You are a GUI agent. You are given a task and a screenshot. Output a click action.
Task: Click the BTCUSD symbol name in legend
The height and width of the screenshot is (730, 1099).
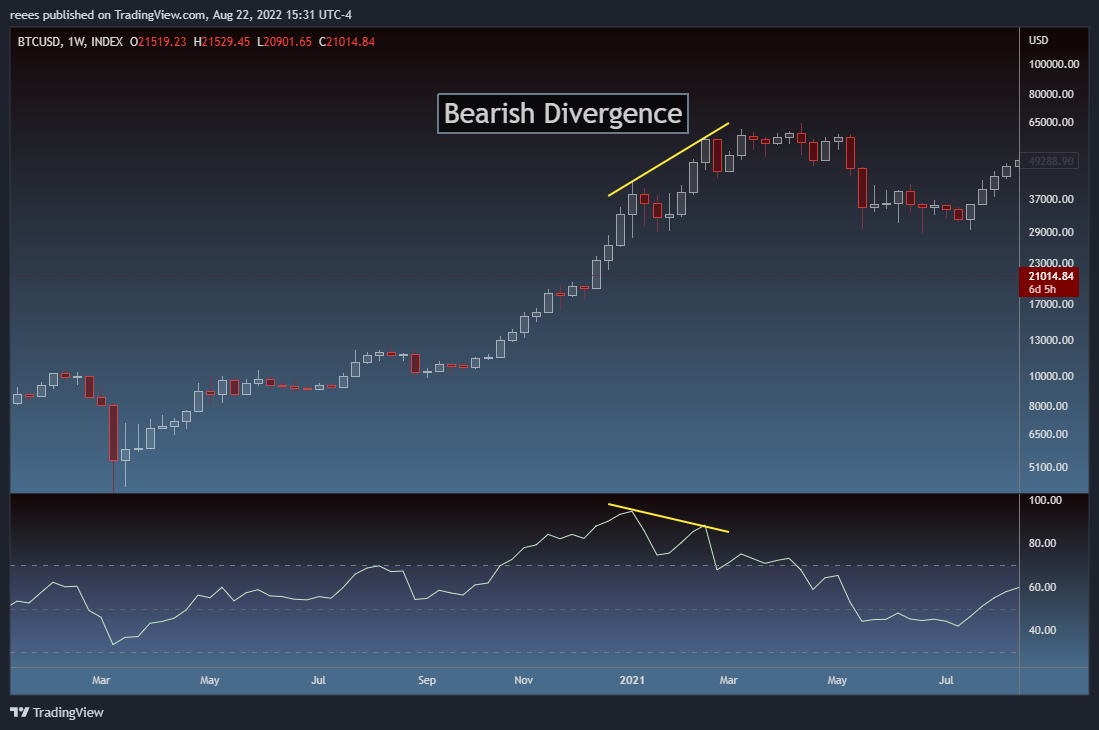tap(39, 42)
